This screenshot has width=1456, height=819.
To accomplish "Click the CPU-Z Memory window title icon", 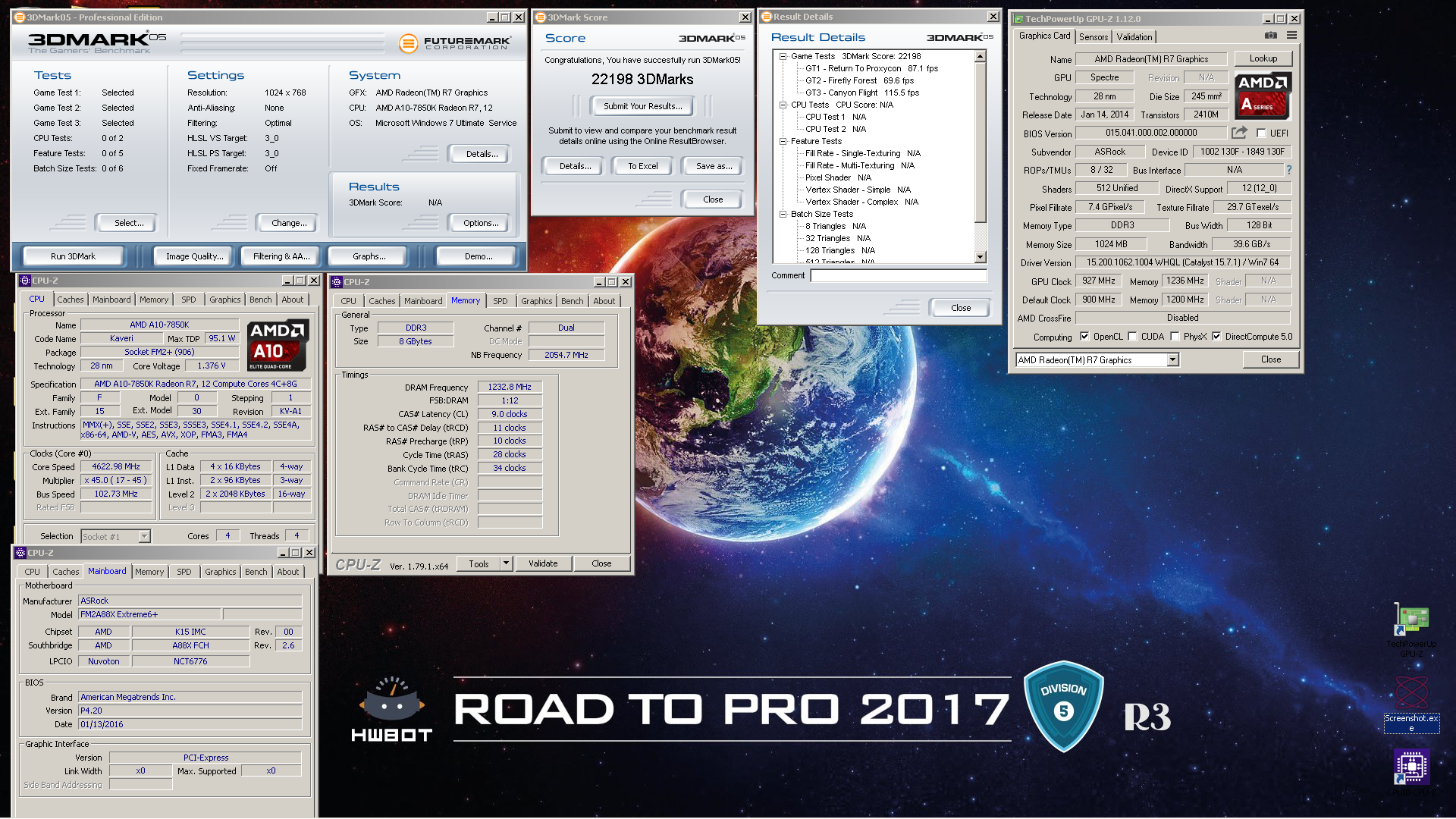I will coord(336,282).
